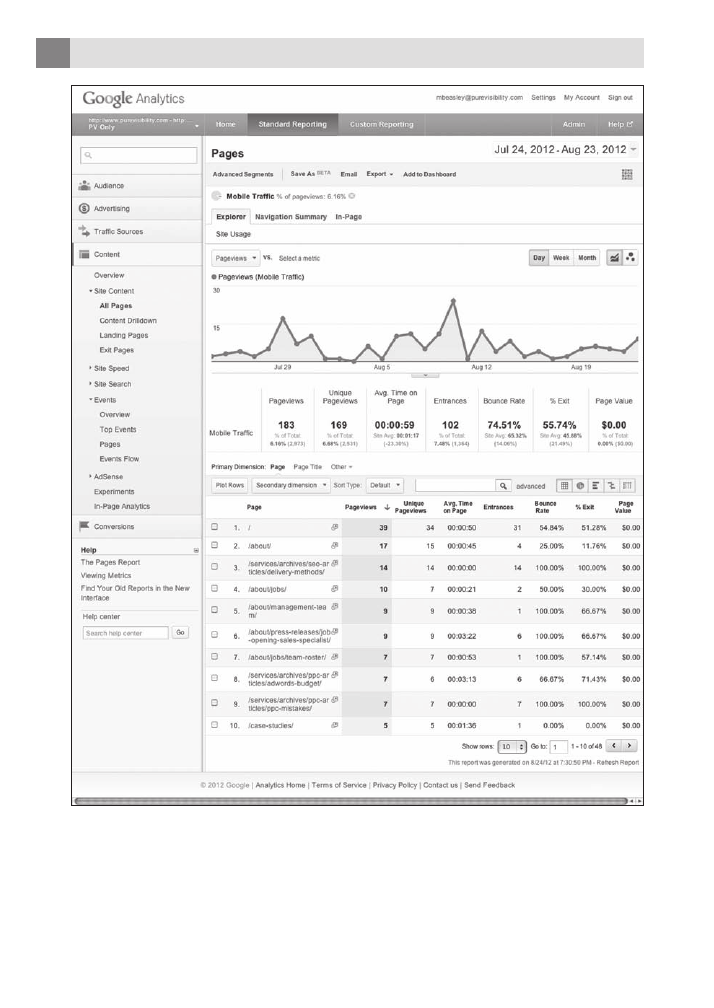Viewport: 714px width, 1008px height.
Task: Check the box for the /about/ row
Action: tap(214, 547)
